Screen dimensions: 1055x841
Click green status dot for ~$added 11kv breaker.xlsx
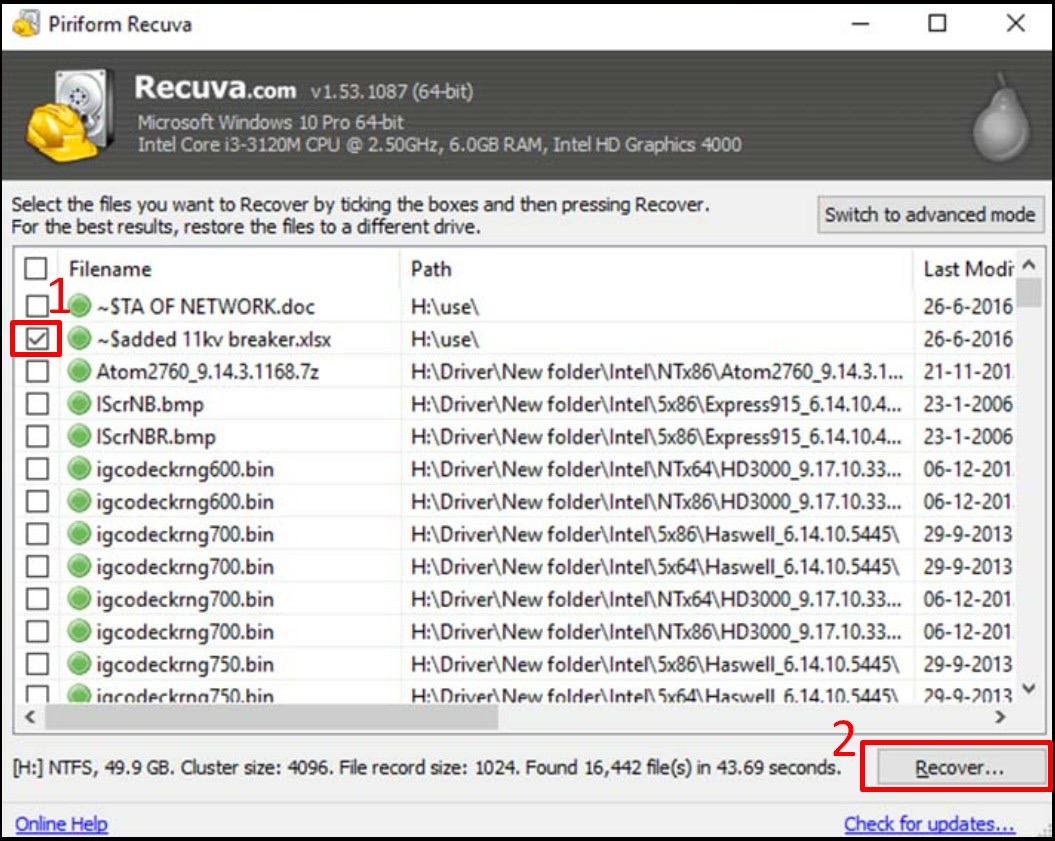click(x=79, y=338)
